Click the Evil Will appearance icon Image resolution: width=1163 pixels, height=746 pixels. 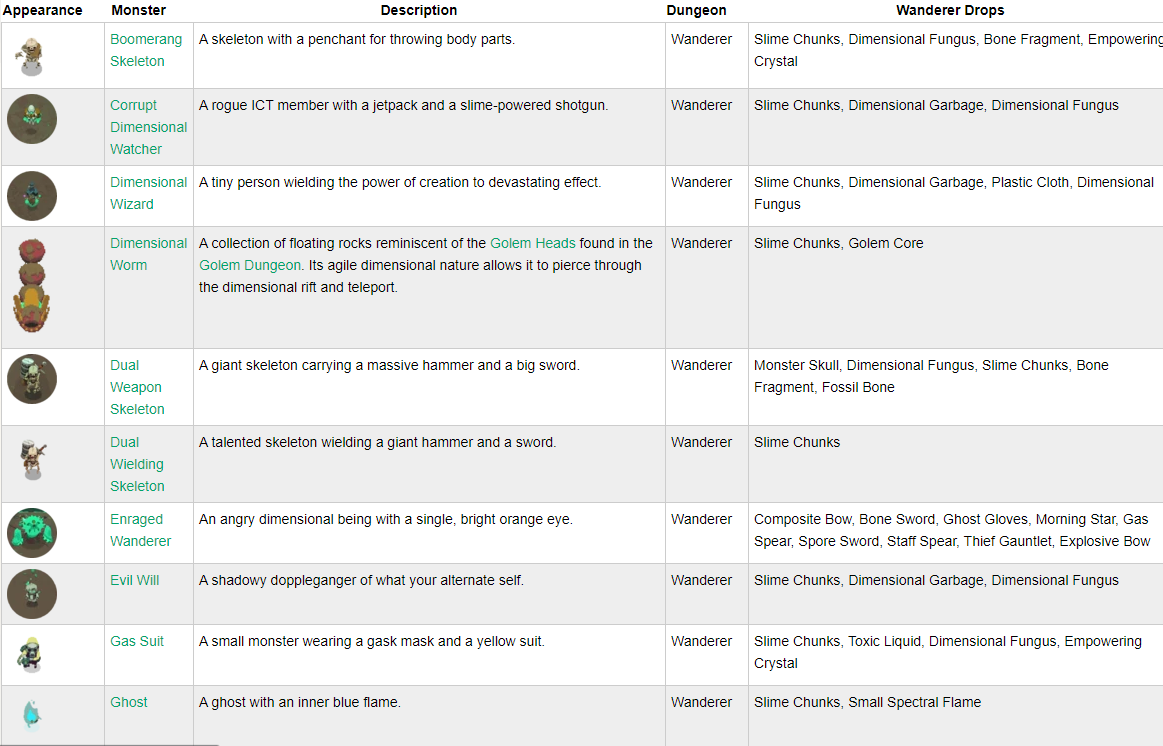click(32, 594)
